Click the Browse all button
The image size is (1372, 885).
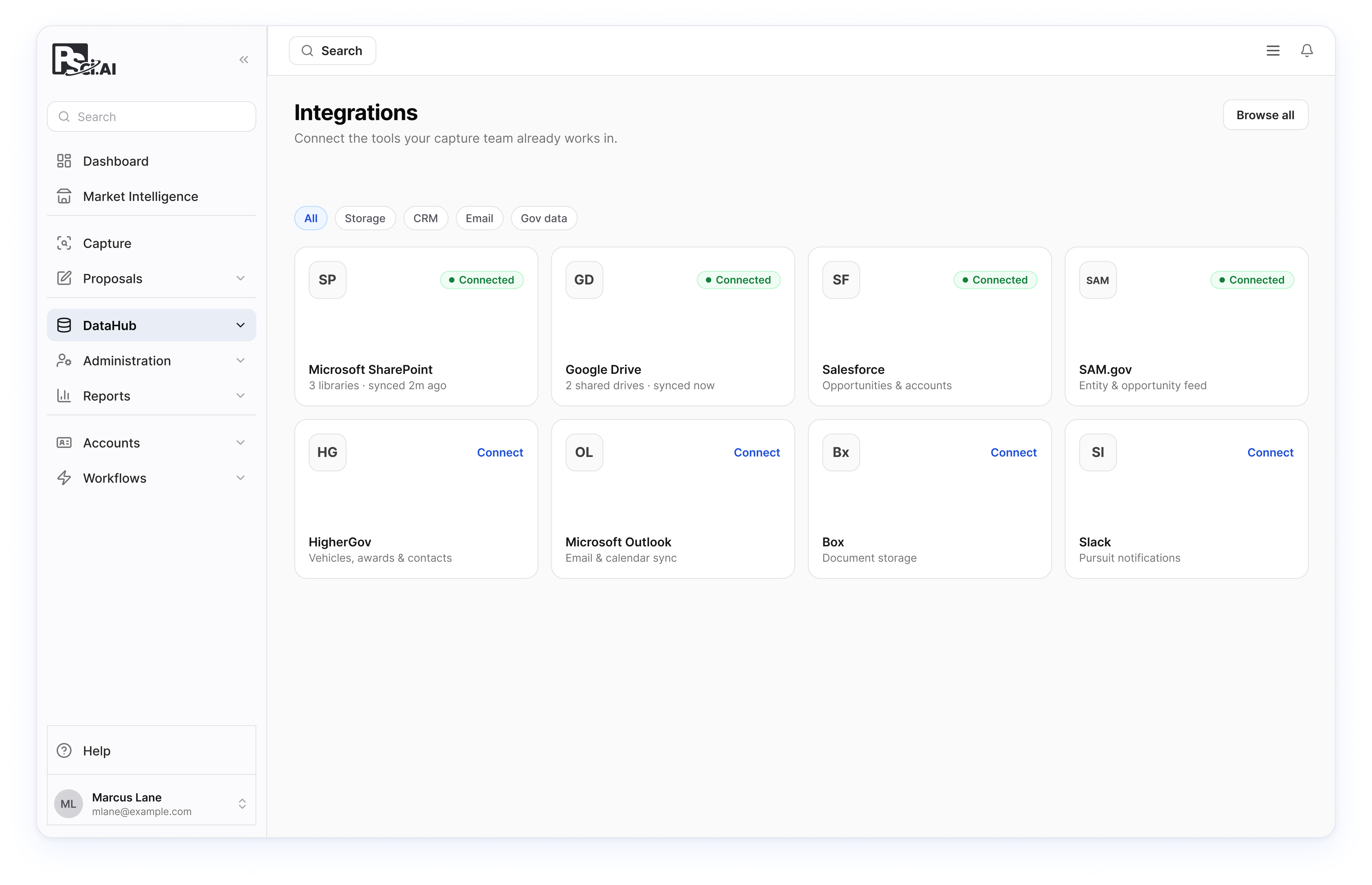tap(1265, 115)
